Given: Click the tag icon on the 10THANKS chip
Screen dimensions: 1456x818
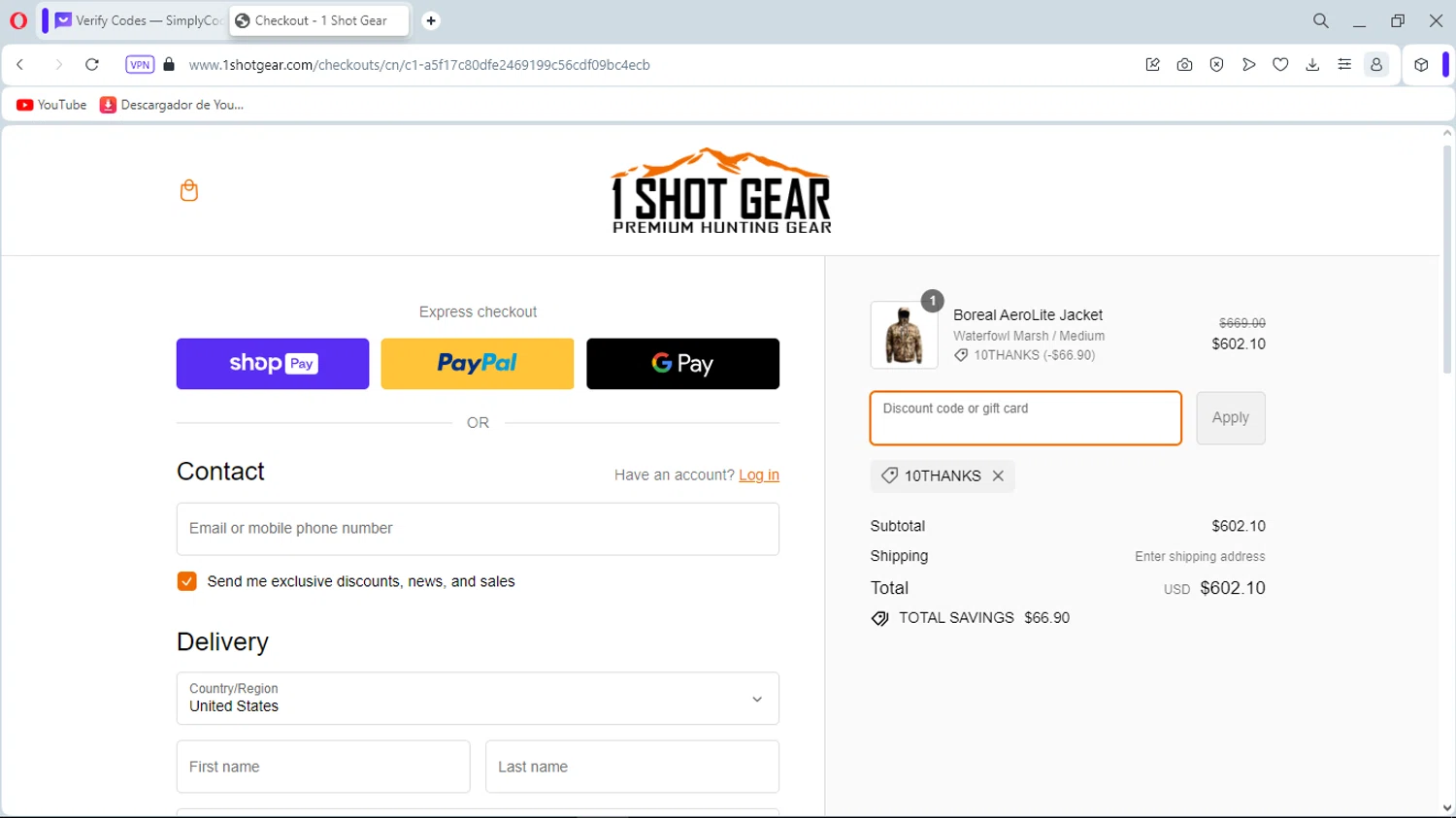Looking at the screenshot, I should 889,475.
